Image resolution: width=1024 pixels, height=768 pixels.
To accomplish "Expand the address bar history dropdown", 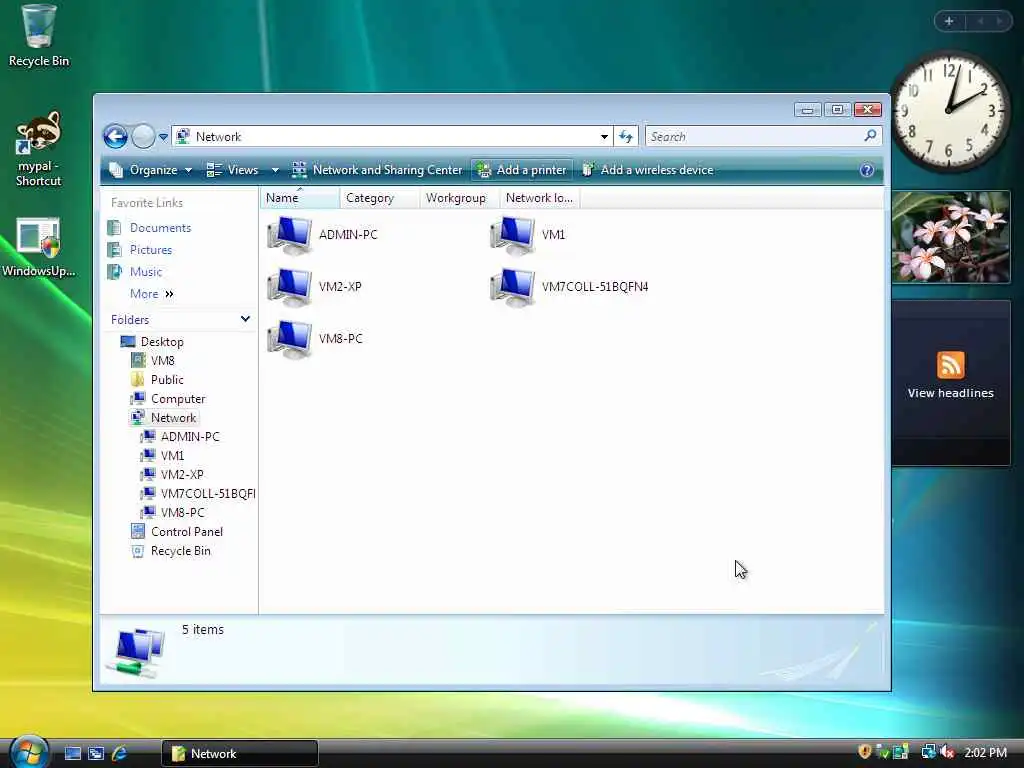I will click(x=604, y=136).
